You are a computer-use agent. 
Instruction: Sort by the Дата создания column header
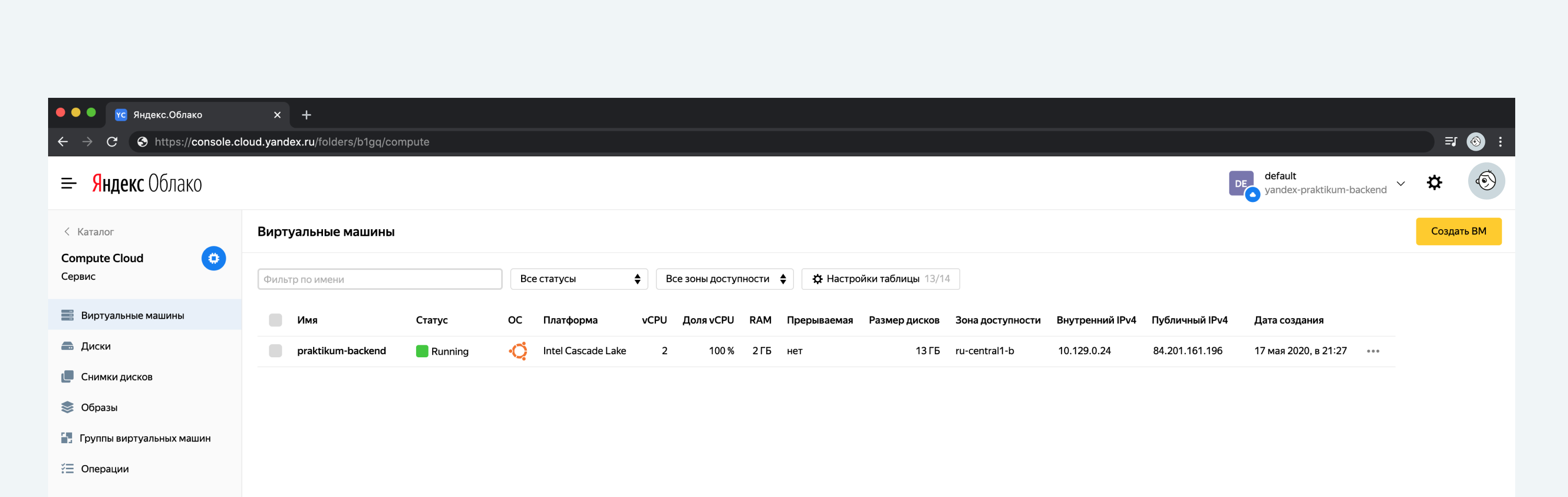(x=1288, y=320)
